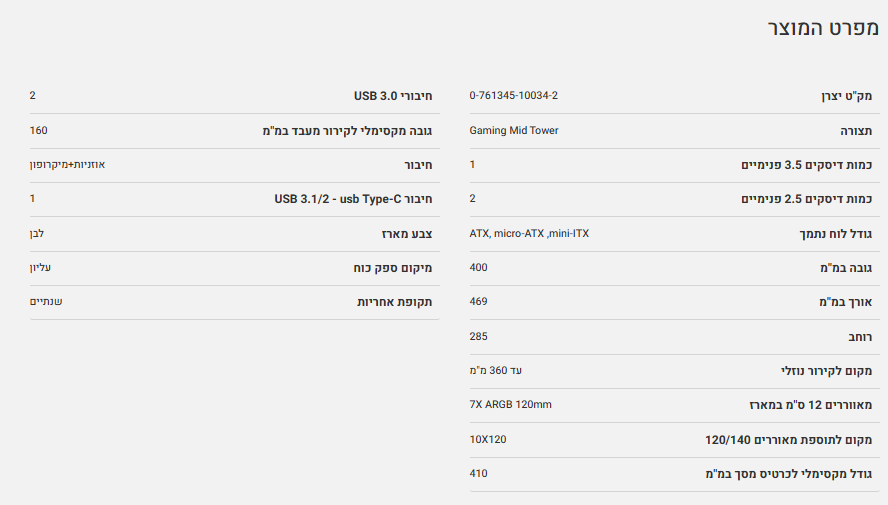Select the max graphics card size 410
Screen dimensions: 888x505
click(x=478, y=473)
